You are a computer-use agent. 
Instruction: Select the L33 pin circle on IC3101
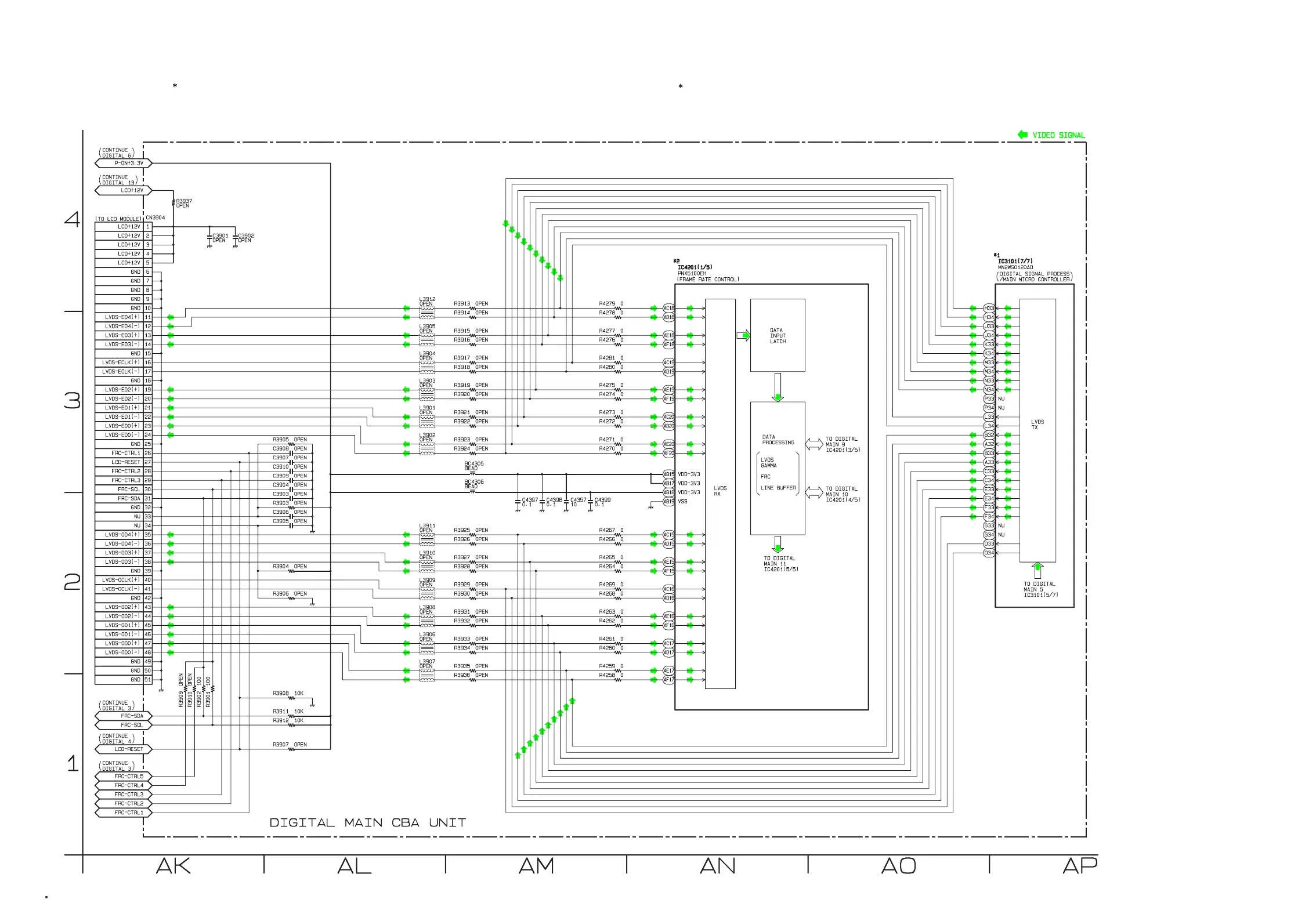pyautogui.click(x=989, y=416)
